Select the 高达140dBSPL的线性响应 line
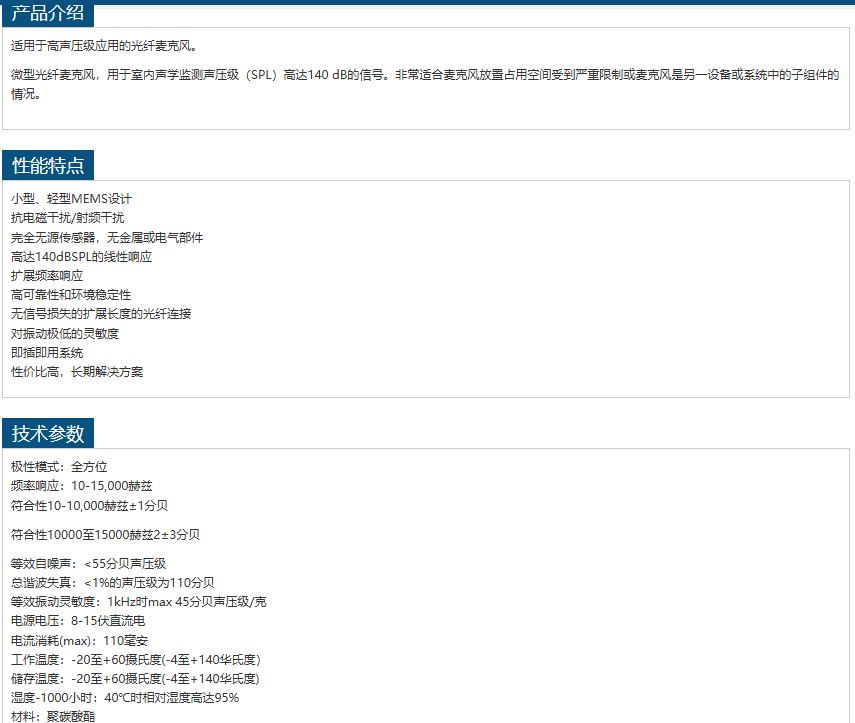Screen dimensions: 855x723 coord(81,257)
